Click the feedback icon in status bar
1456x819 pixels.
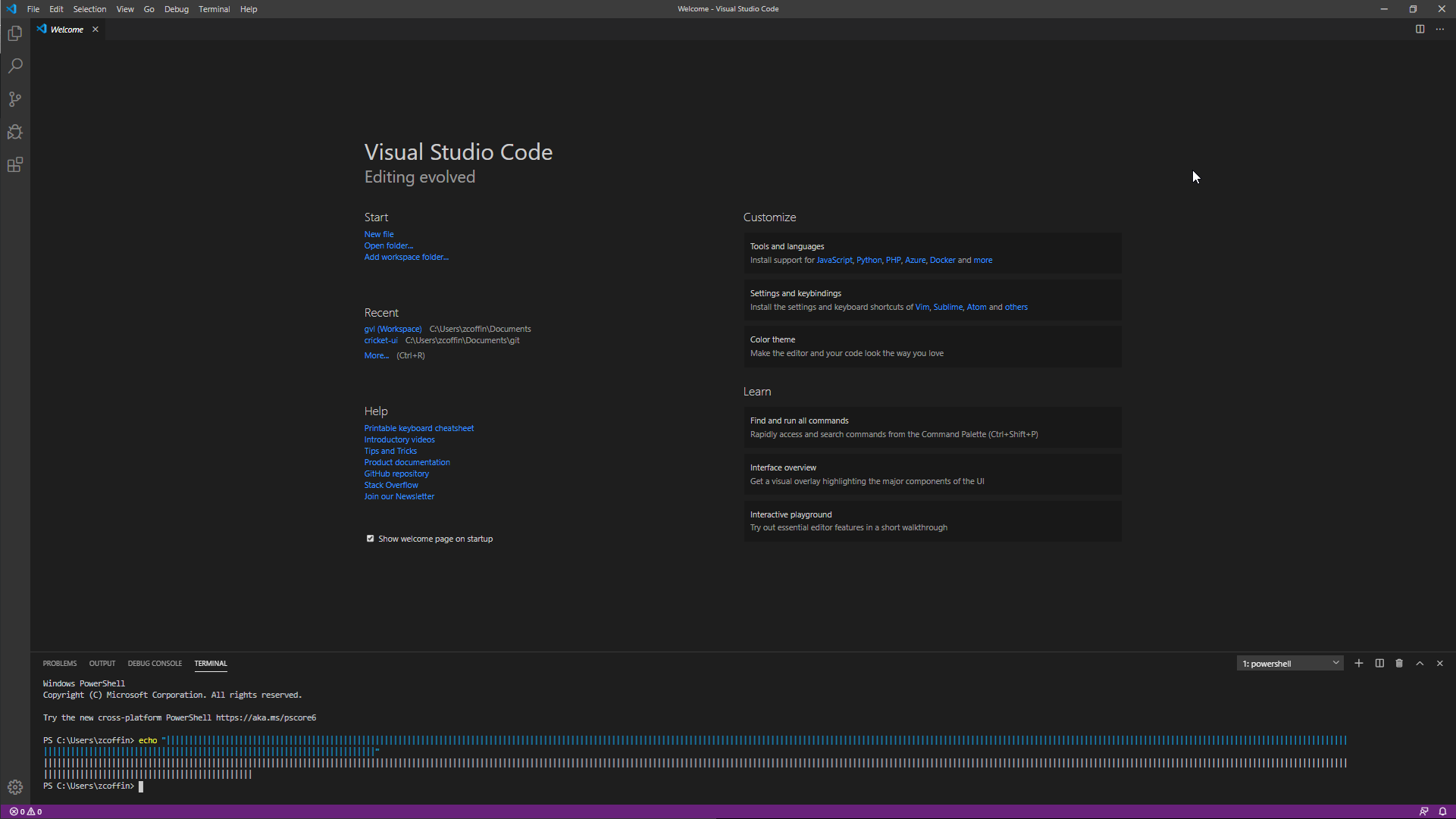pyautogui.click(x=1423, y=811)
